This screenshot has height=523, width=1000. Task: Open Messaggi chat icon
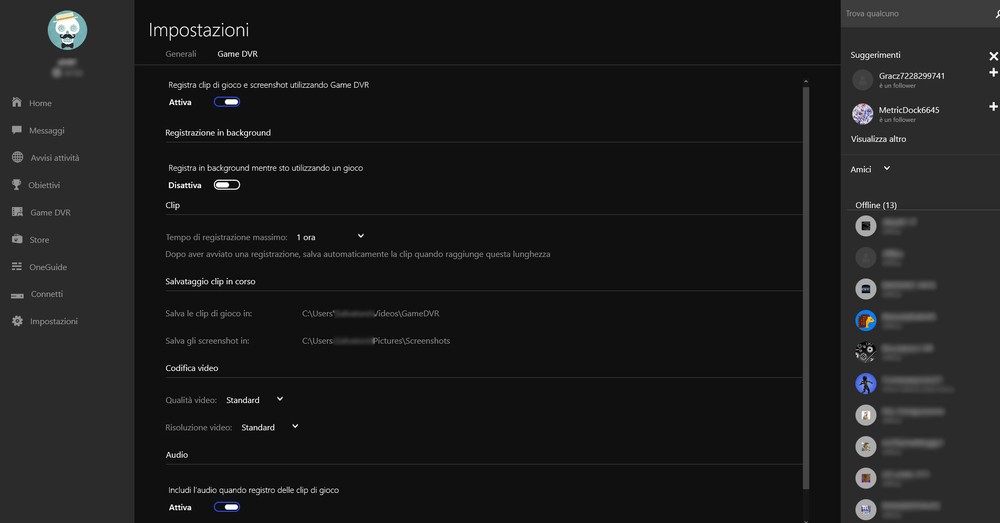pos(17,130)
